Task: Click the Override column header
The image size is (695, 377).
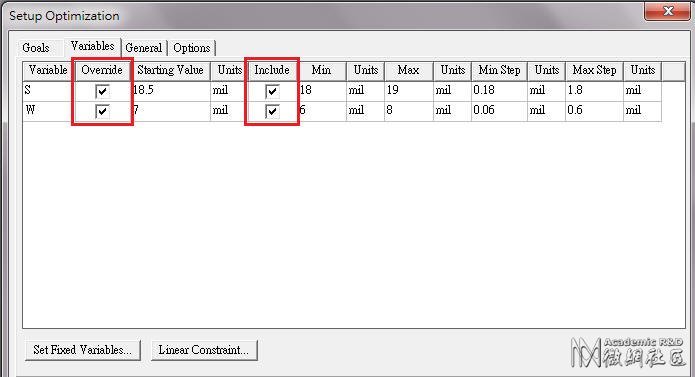Action: [102, 70]
